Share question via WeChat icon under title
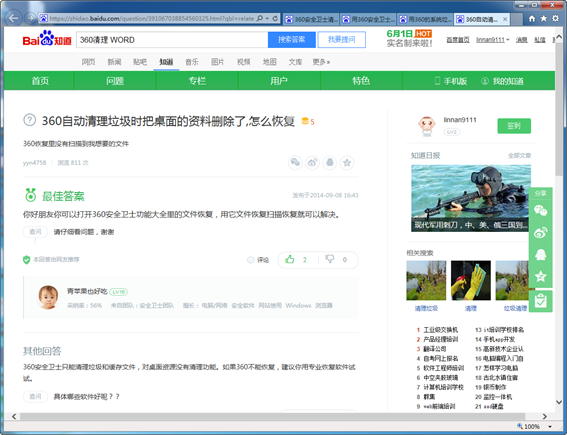The height and width of the screenshot is (435, 567). tap(295, 163)
